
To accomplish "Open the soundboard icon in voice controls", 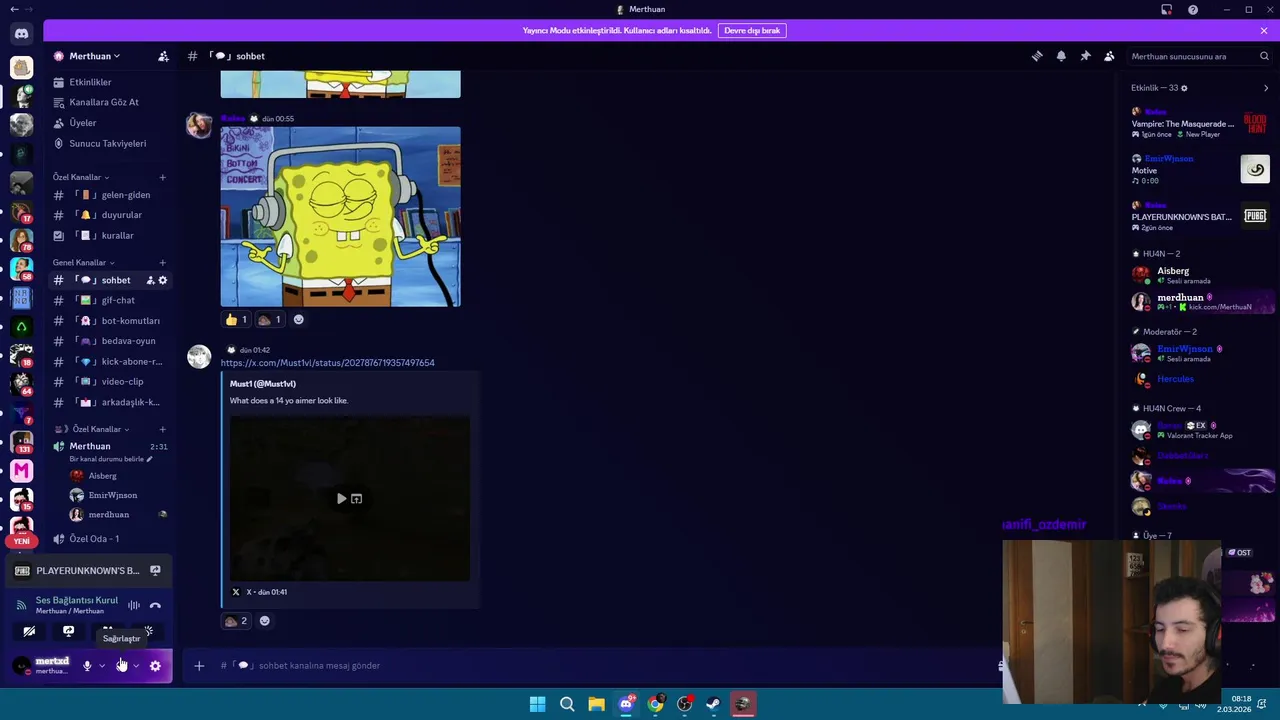I will 148,631.
